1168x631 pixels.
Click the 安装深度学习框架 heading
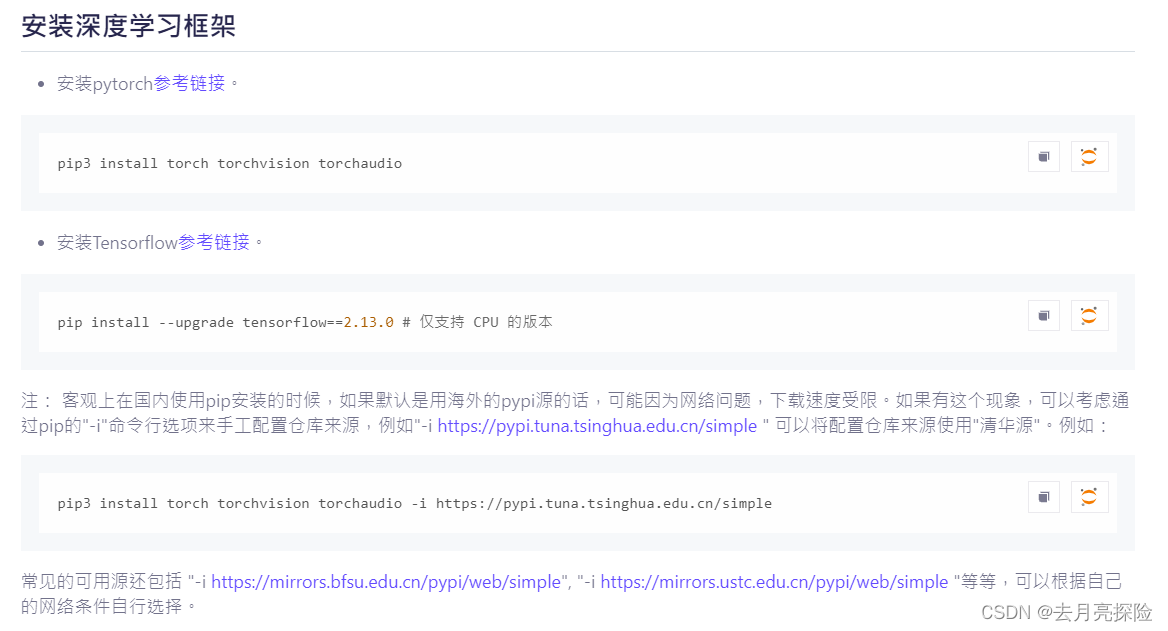129,27
